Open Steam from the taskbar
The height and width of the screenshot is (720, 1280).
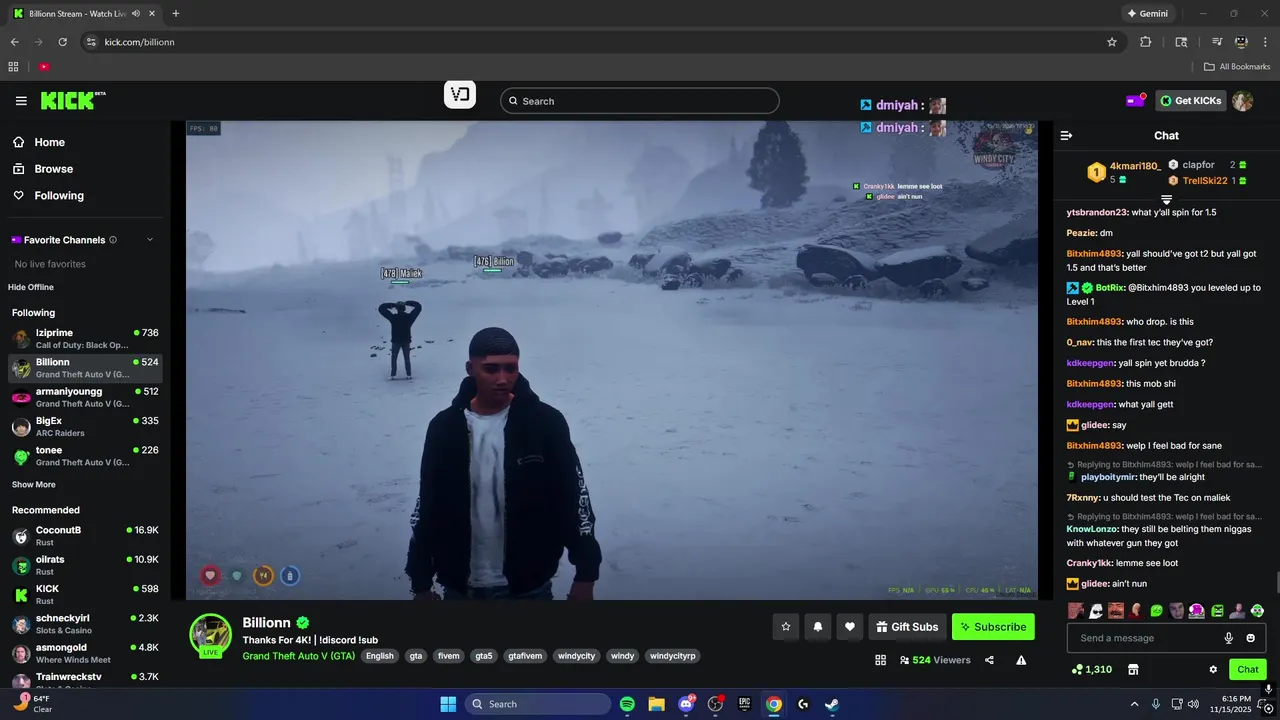[832, 704]
